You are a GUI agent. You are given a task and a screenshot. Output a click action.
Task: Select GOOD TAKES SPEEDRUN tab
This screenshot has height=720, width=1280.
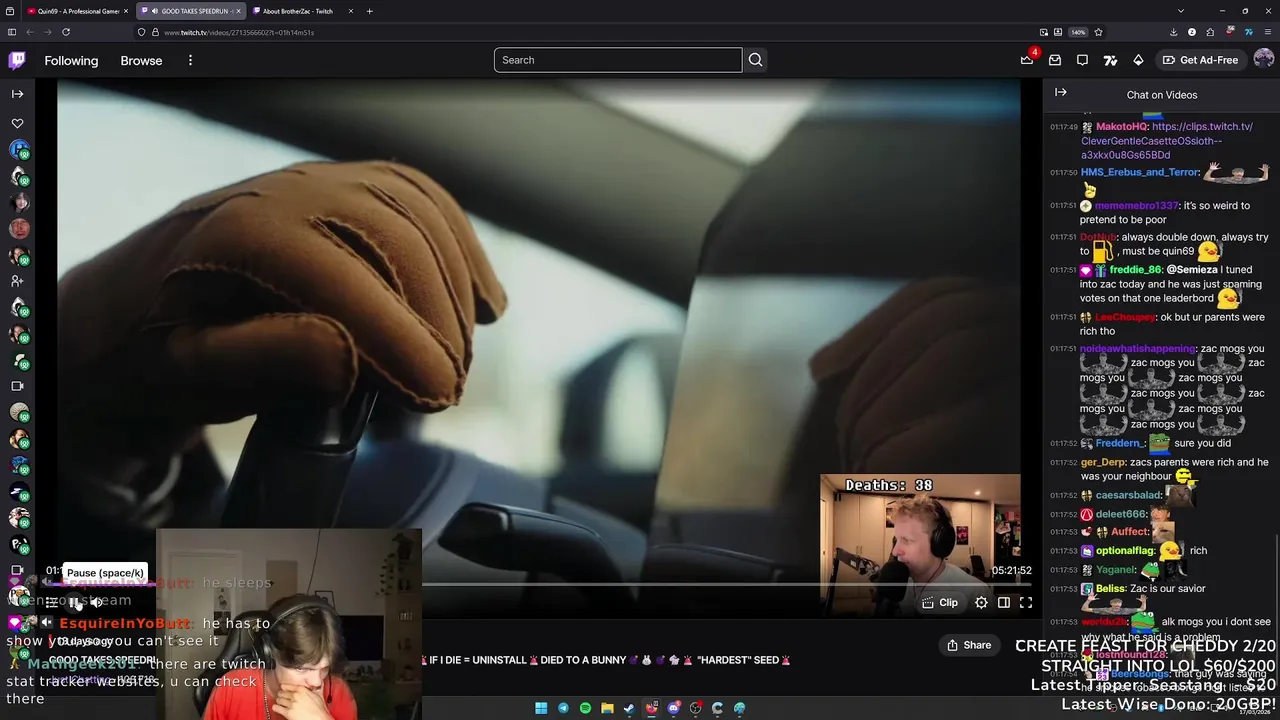pos(190,11)
